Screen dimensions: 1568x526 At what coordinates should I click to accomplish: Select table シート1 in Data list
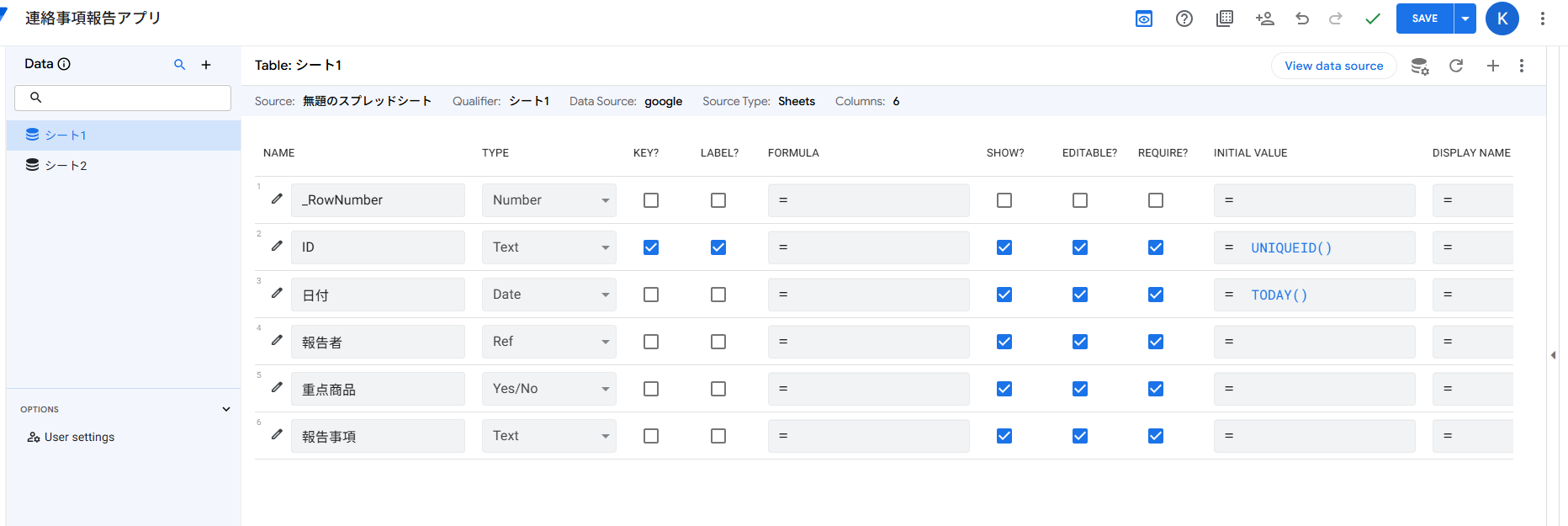tap(124, 135)
